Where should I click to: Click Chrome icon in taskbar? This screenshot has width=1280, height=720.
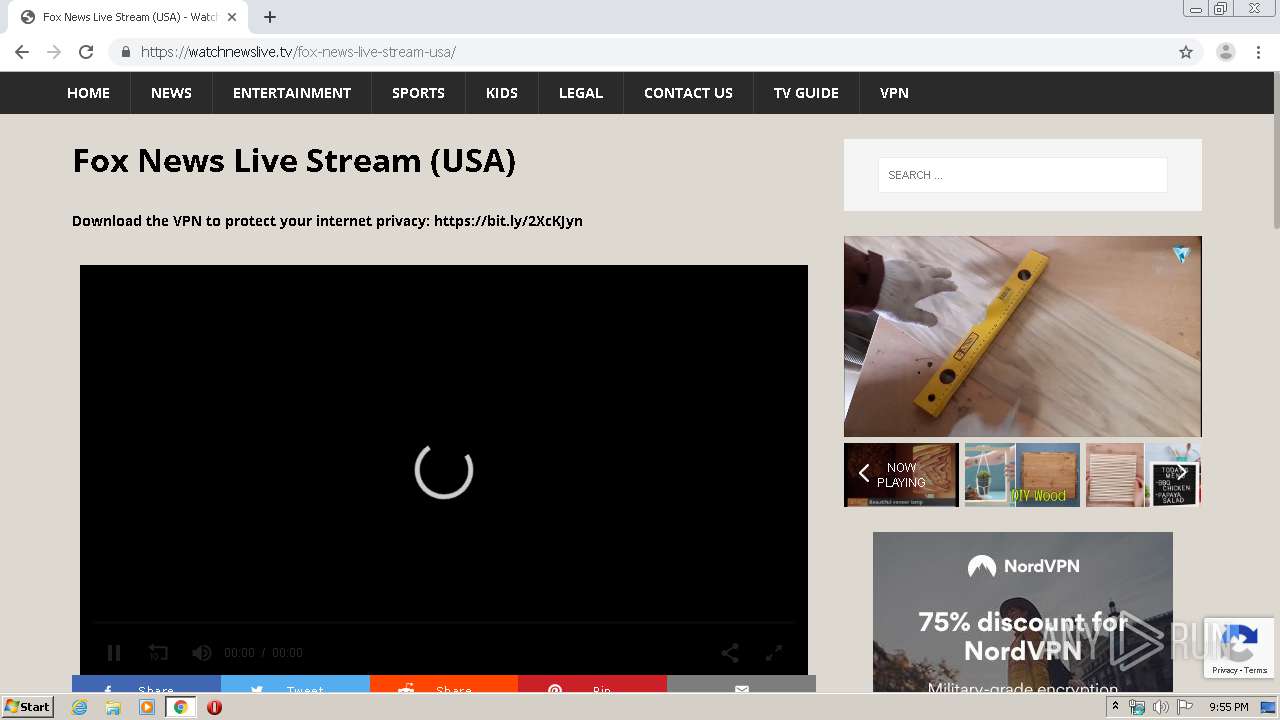[180, 707]
